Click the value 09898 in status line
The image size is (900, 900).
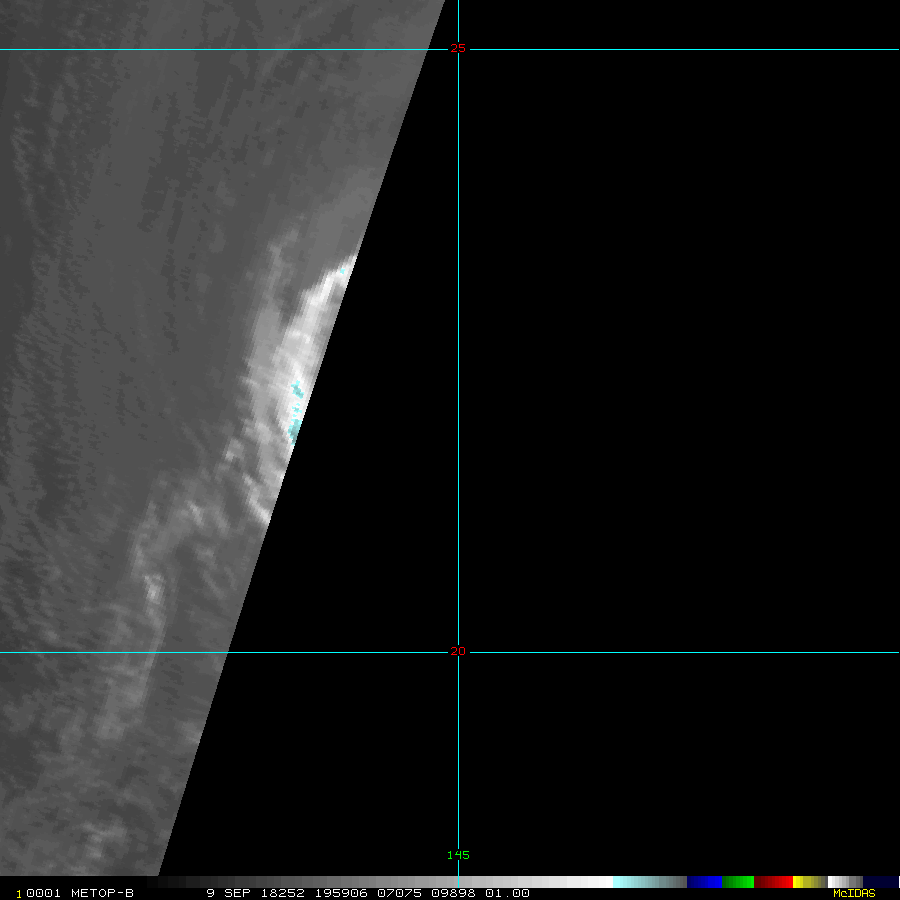(453, 893)
